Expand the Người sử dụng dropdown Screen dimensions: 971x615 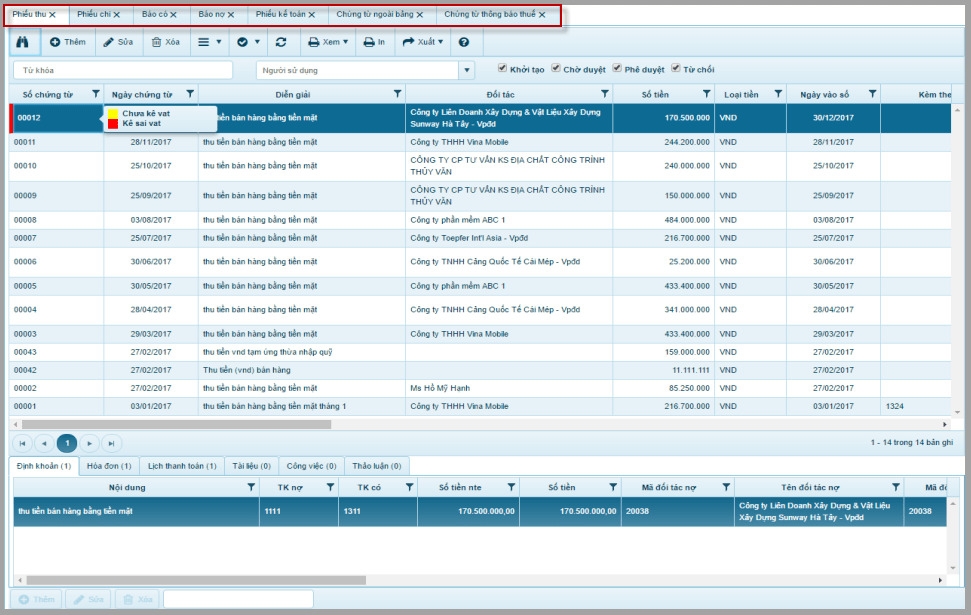coord(467,70)
